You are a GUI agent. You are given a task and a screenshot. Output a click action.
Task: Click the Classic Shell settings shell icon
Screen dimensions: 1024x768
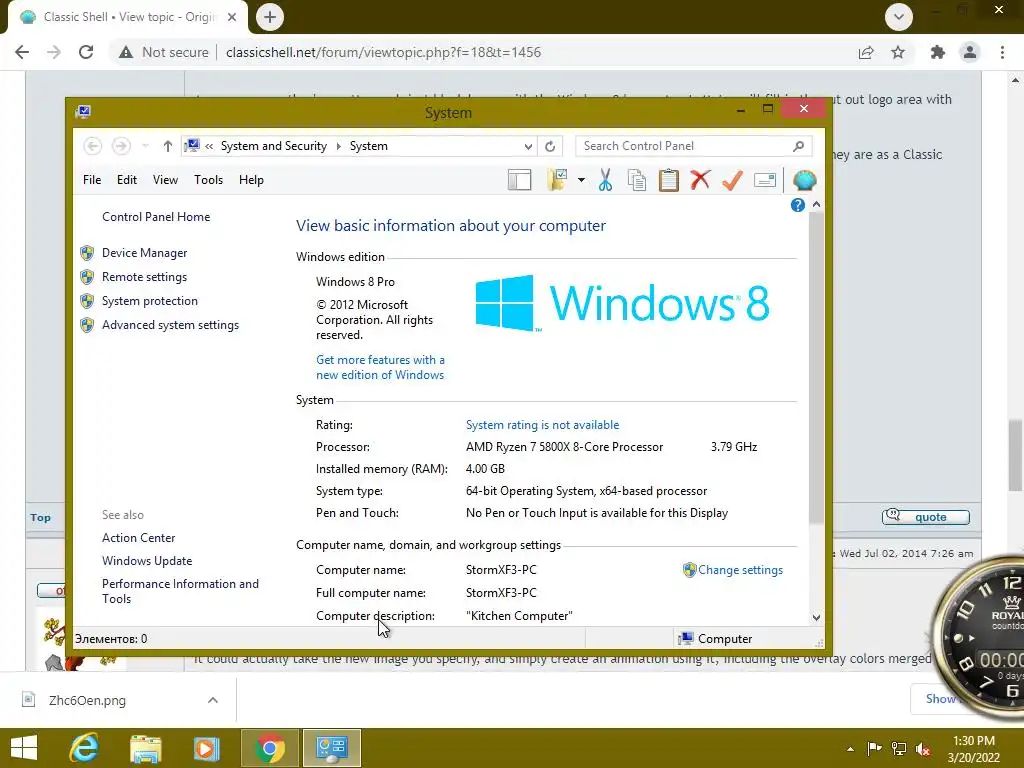click(804, 180)
